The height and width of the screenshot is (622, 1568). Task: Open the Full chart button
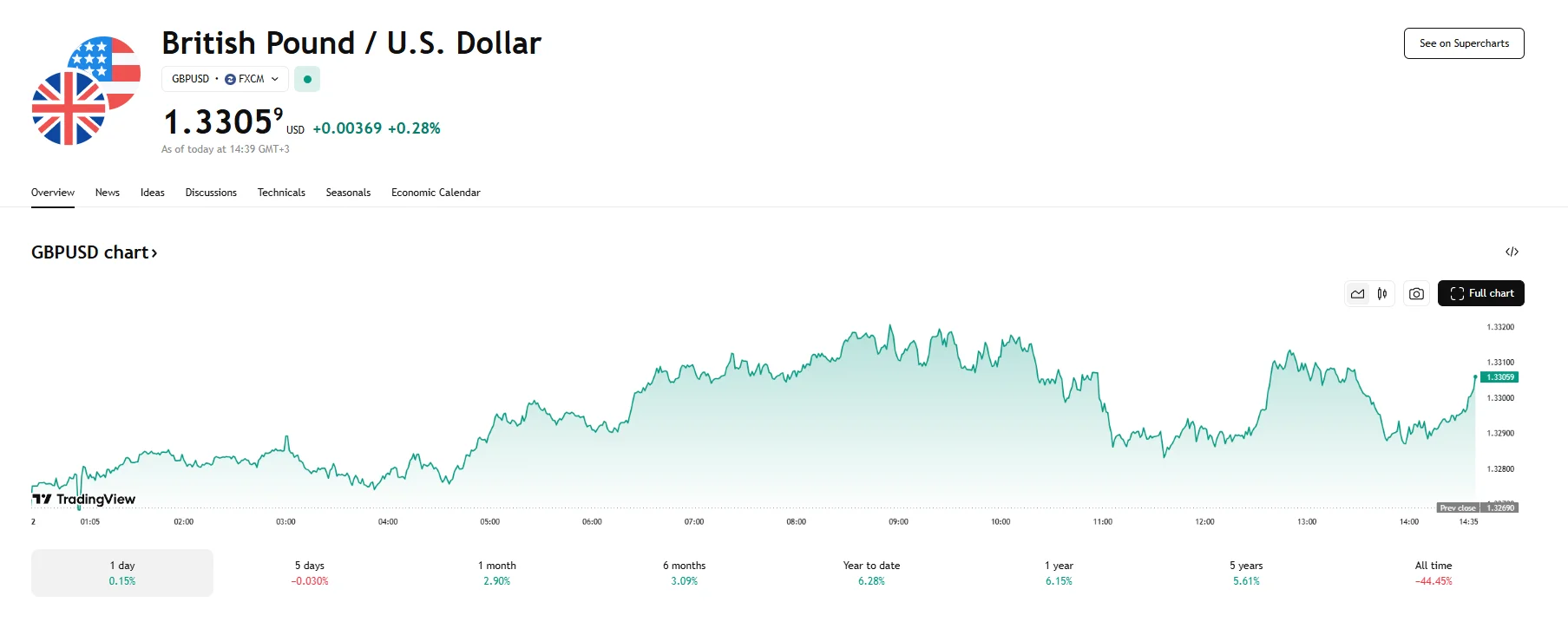tap(1481, 293)
